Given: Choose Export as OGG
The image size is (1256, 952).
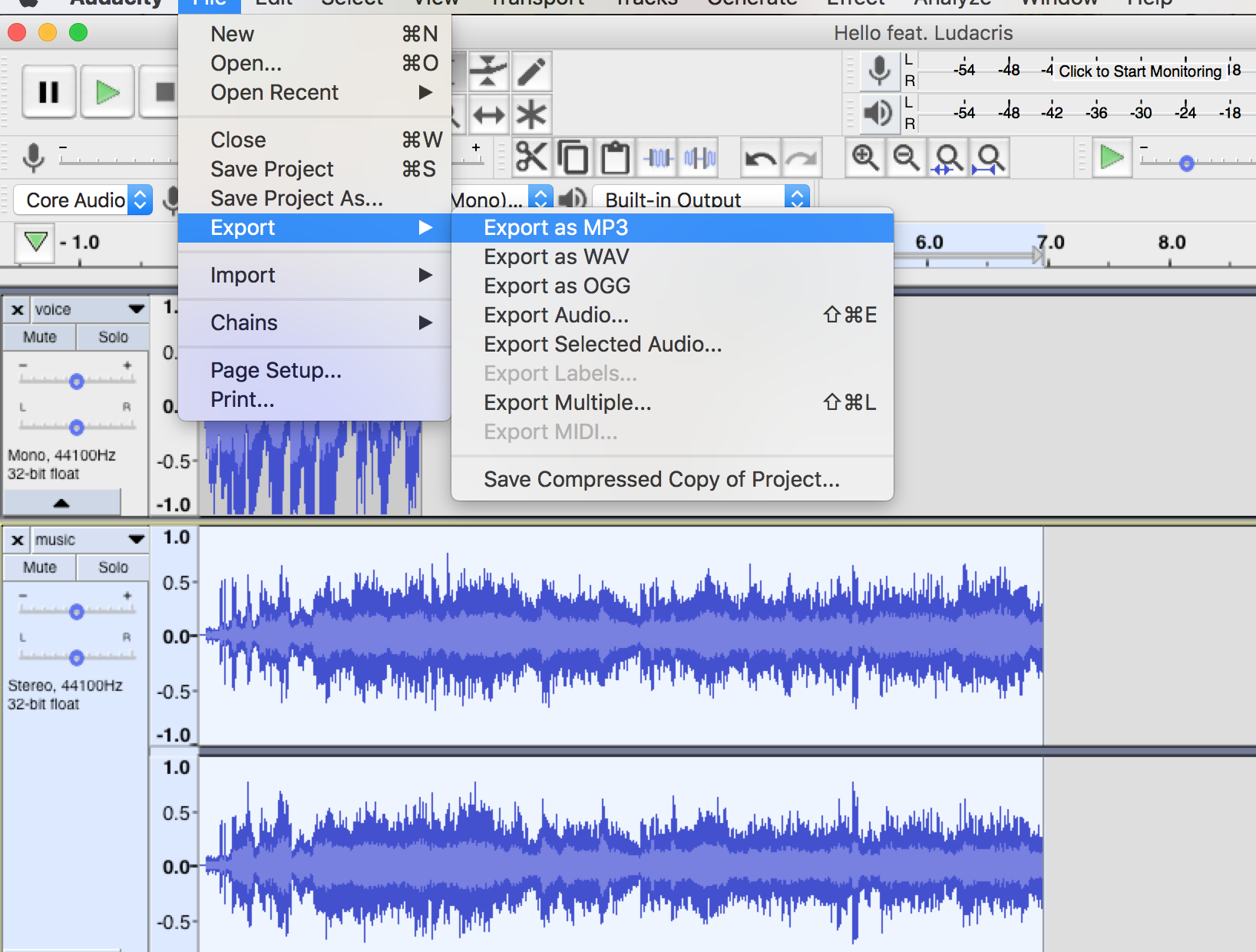Looking at the screenshot, I should [673, 286].
